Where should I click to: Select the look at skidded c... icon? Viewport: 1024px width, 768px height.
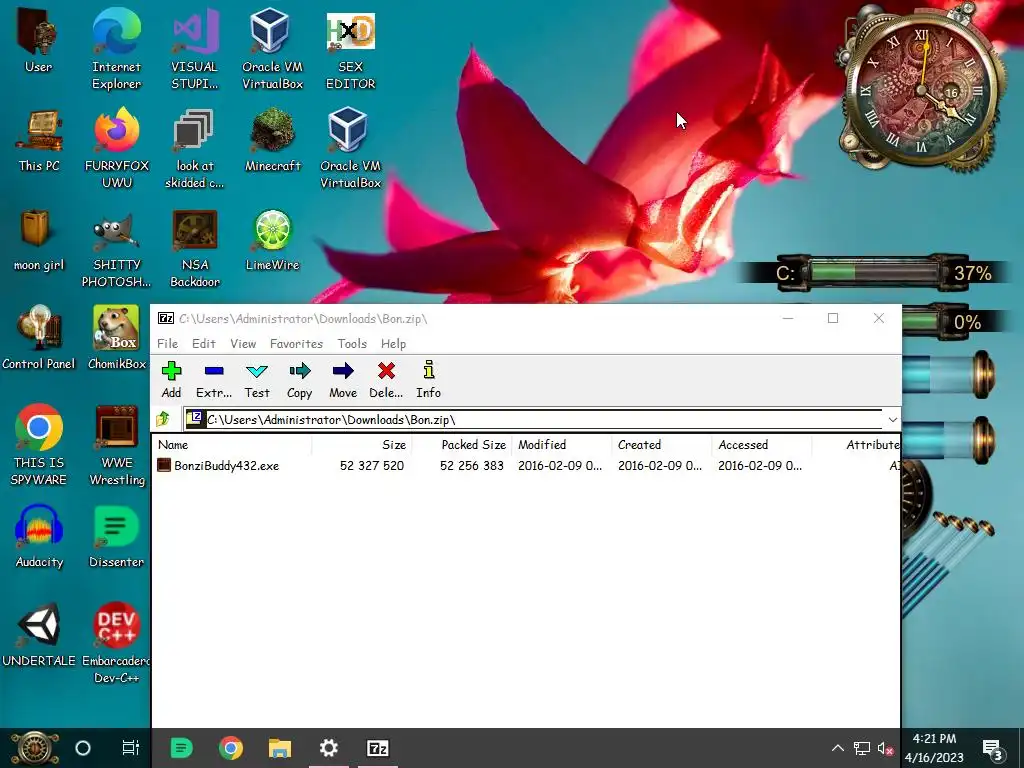194,148
